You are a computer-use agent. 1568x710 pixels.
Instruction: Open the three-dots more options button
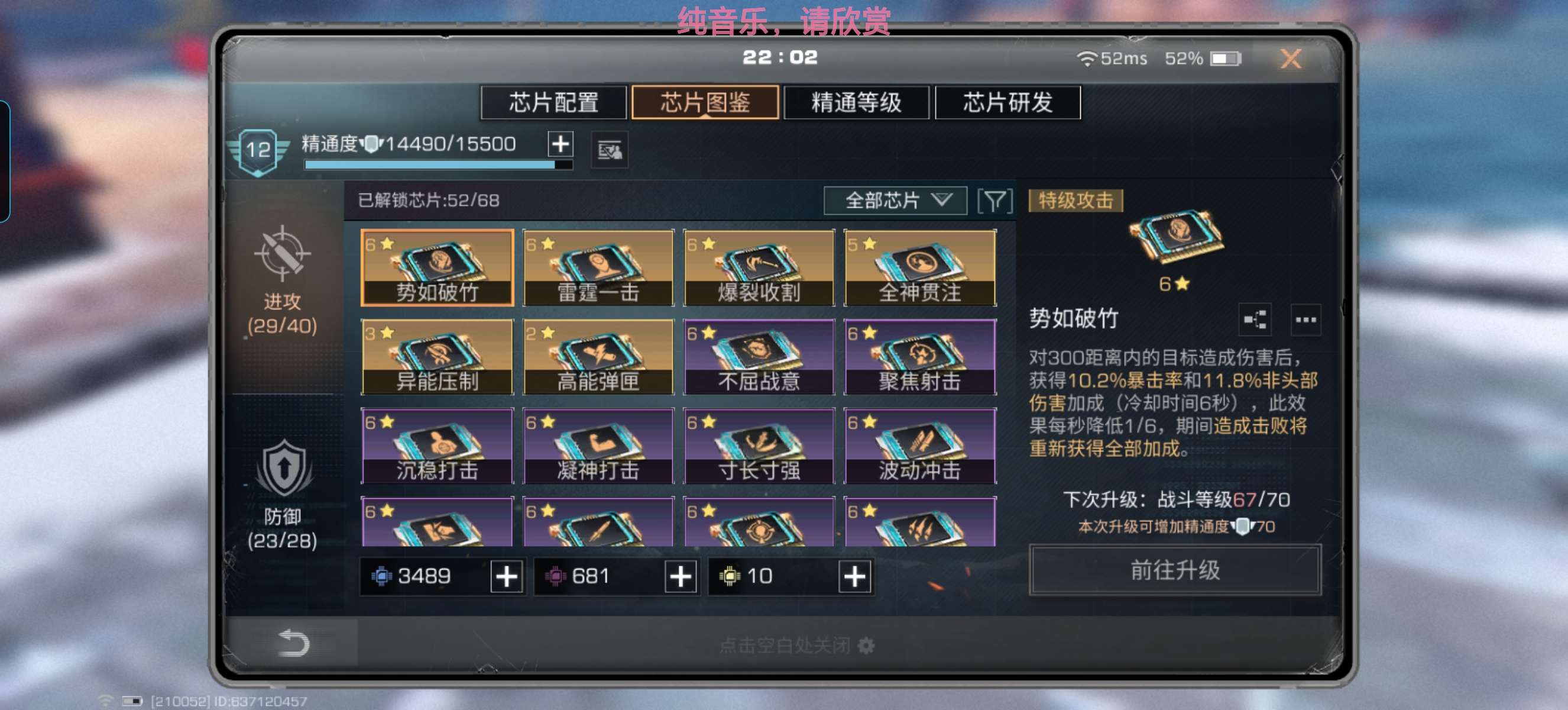pyautogui.click(x=1305, y=319)
